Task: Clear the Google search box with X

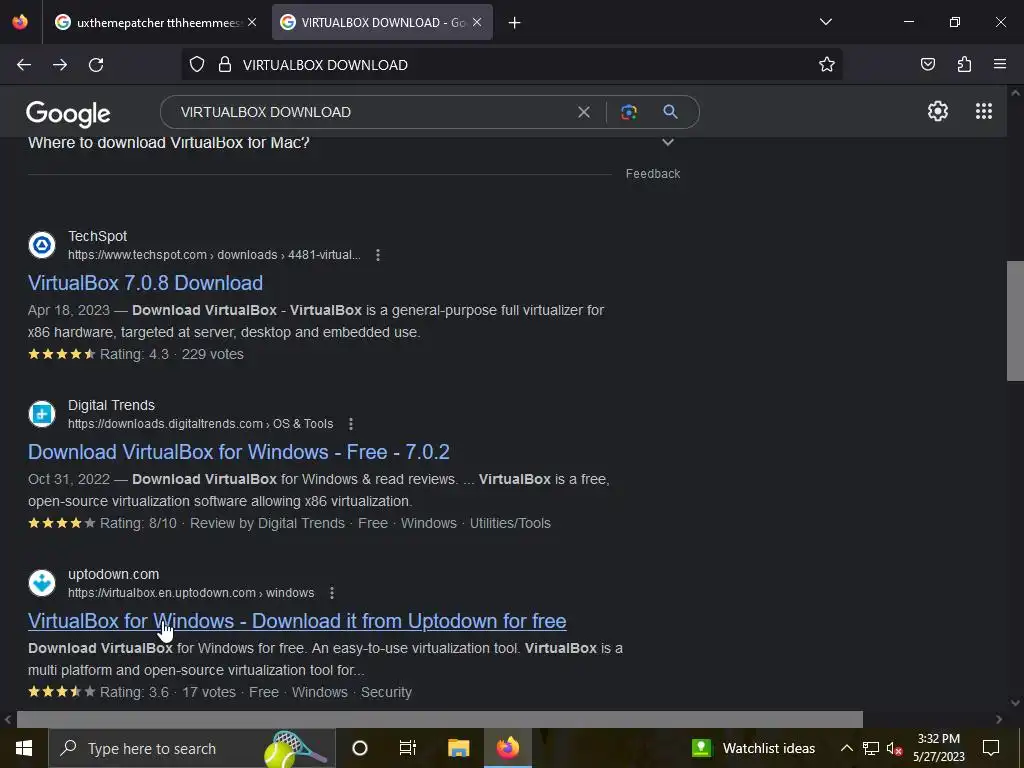Action: pos(584,112)
